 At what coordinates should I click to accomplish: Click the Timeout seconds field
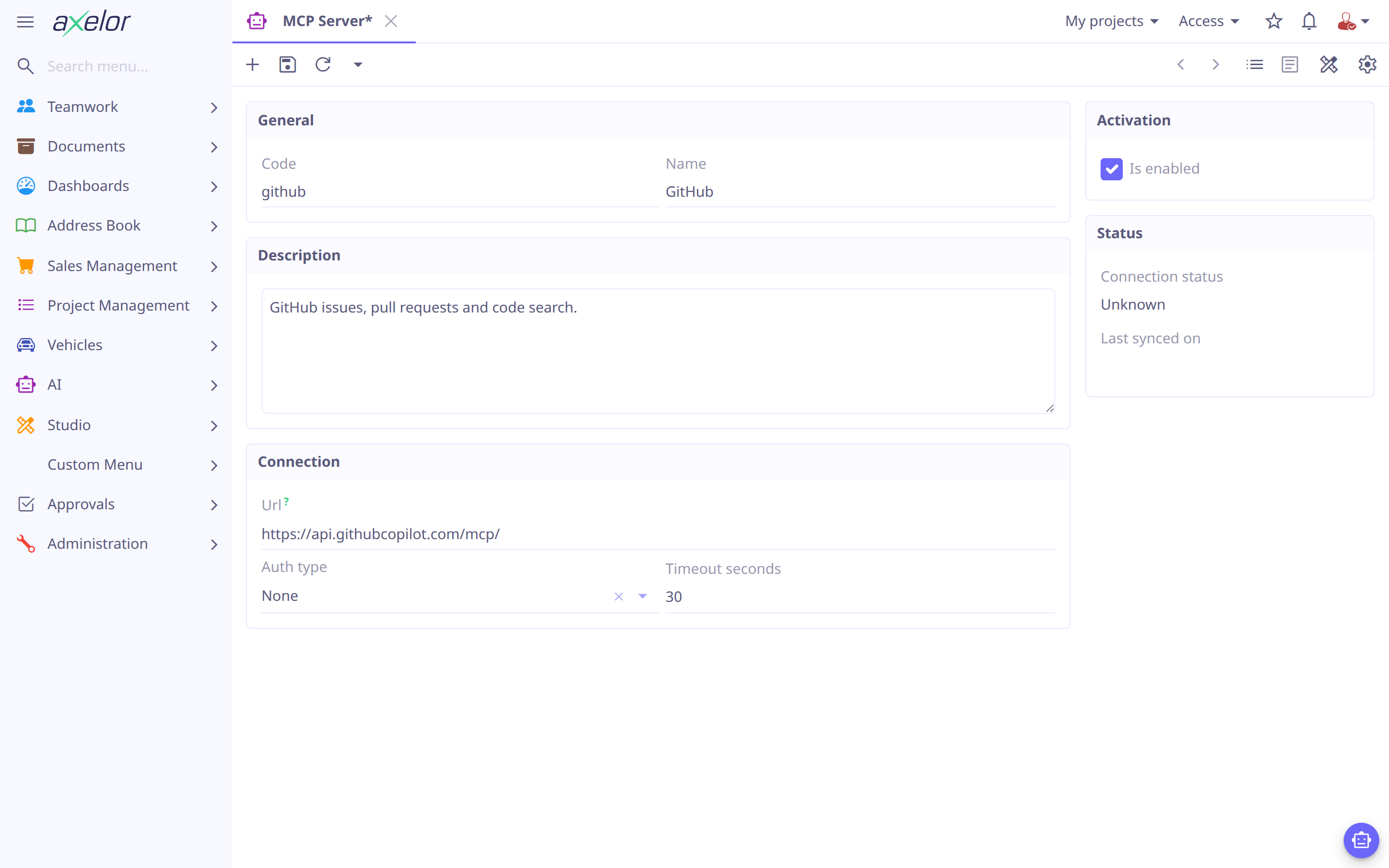point(860,597)
